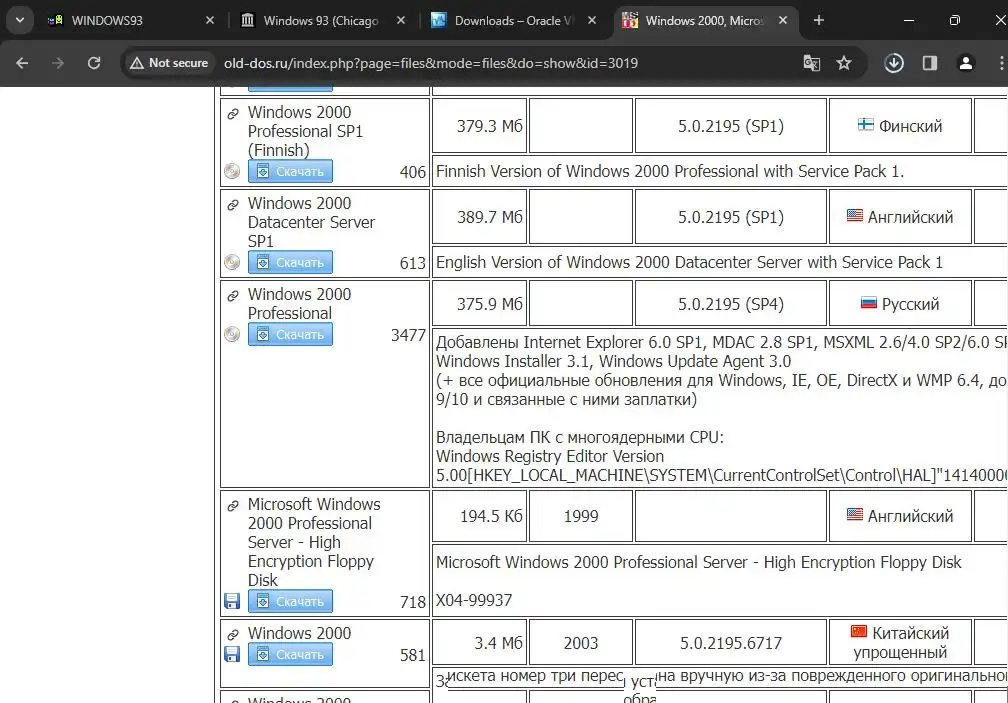Viewport: 1008px width, 703px height.
Task: Download Windows 2000 Professional SP1 Finnish
Action: click(x=291, y=172)
